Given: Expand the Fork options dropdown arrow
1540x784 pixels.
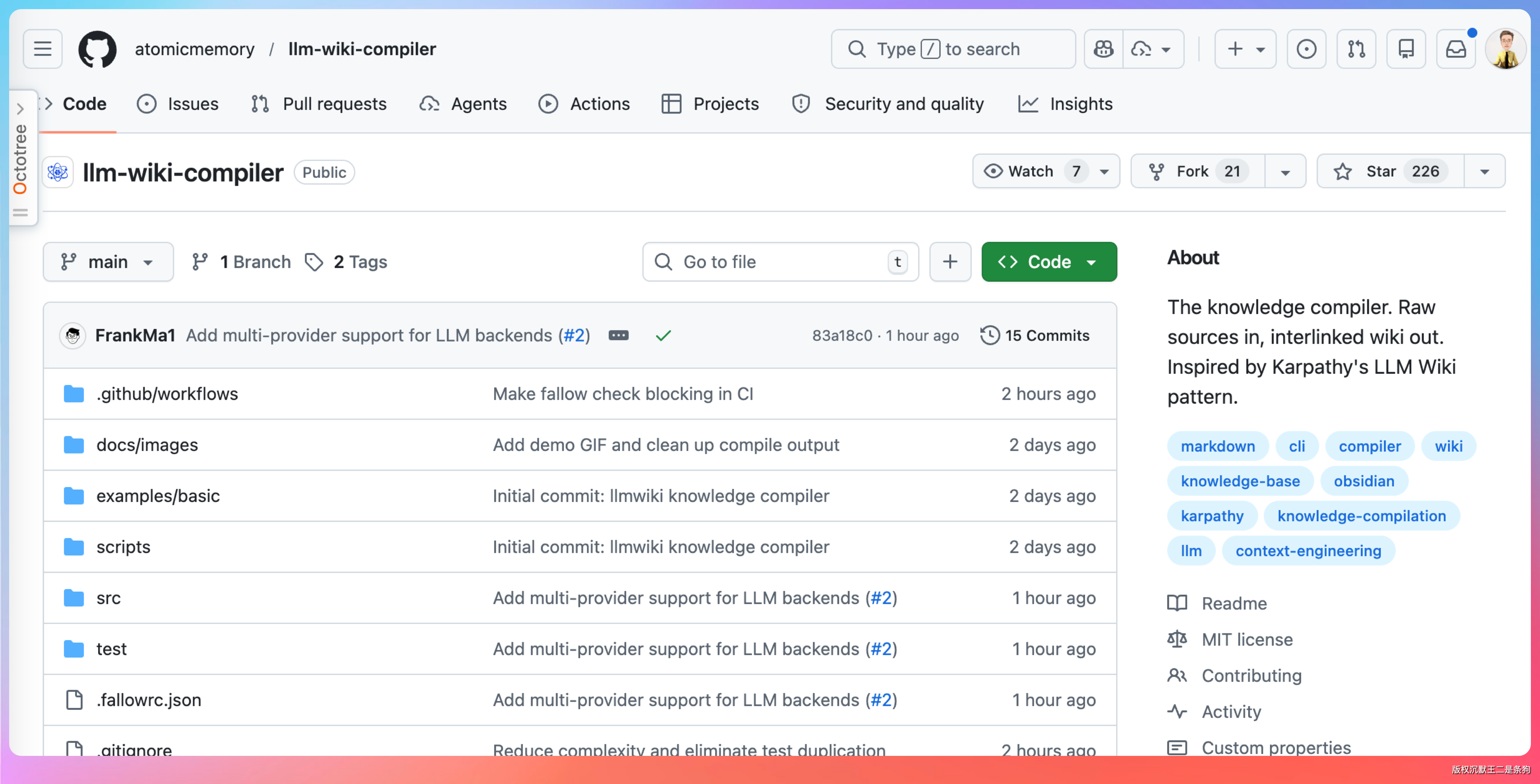Looking at the screenshot, I should [1285, 172].
